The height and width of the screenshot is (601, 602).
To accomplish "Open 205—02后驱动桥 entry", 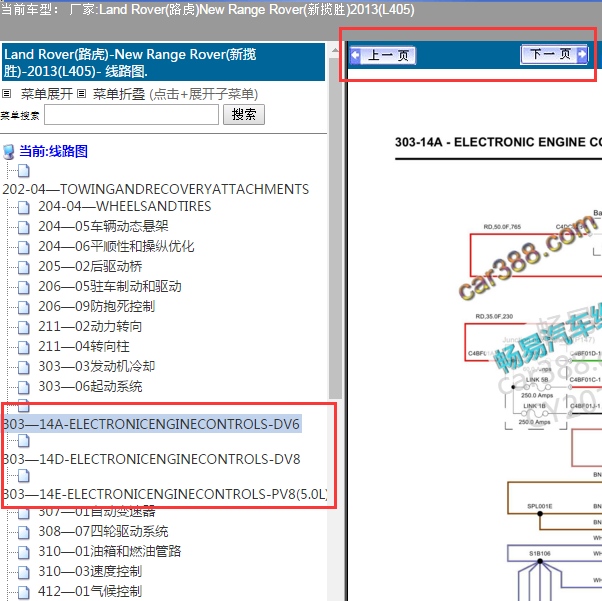I will coord(90,267).
